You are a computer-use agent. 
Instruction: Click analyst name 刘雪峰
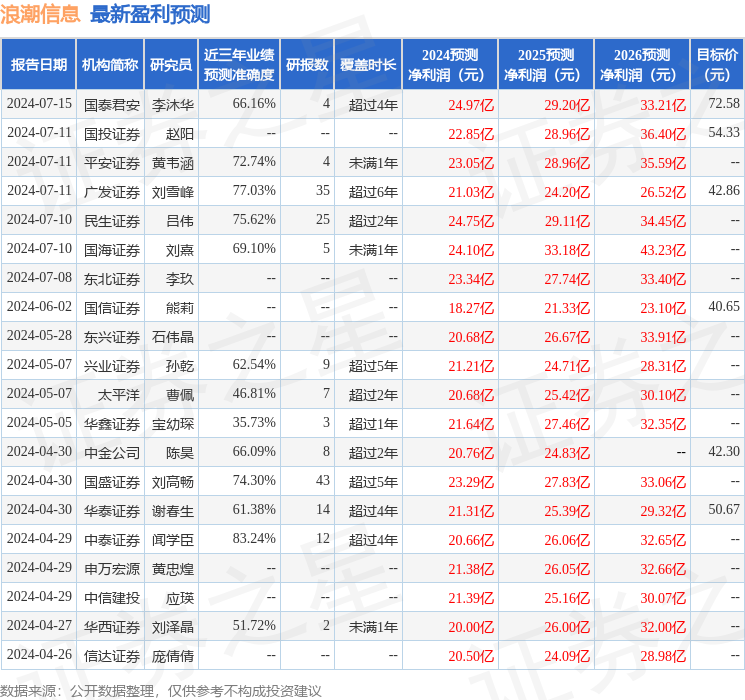tap(173, 192)
